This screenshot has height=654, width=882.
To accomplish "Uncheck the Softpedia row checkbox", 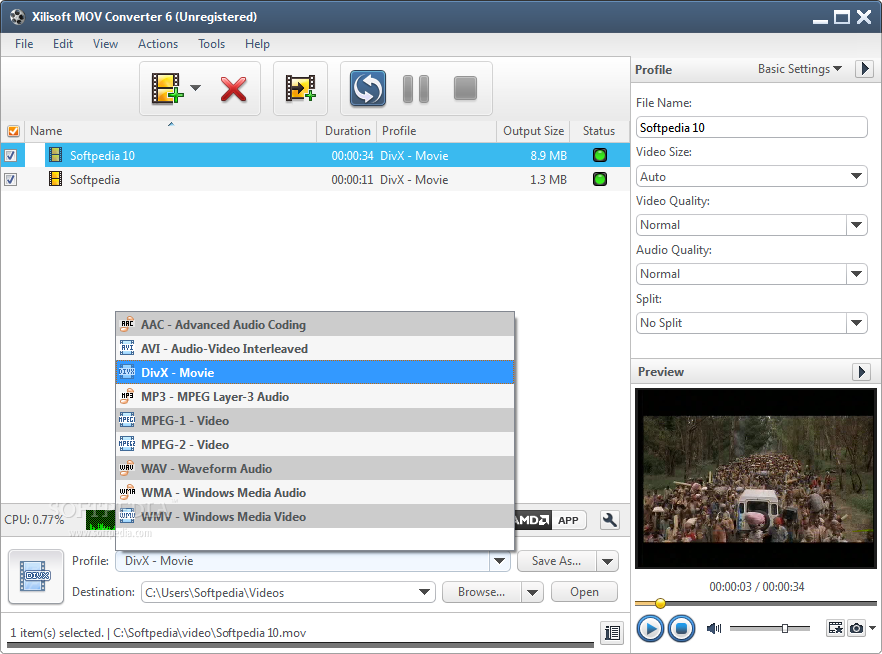I will 11,179.
